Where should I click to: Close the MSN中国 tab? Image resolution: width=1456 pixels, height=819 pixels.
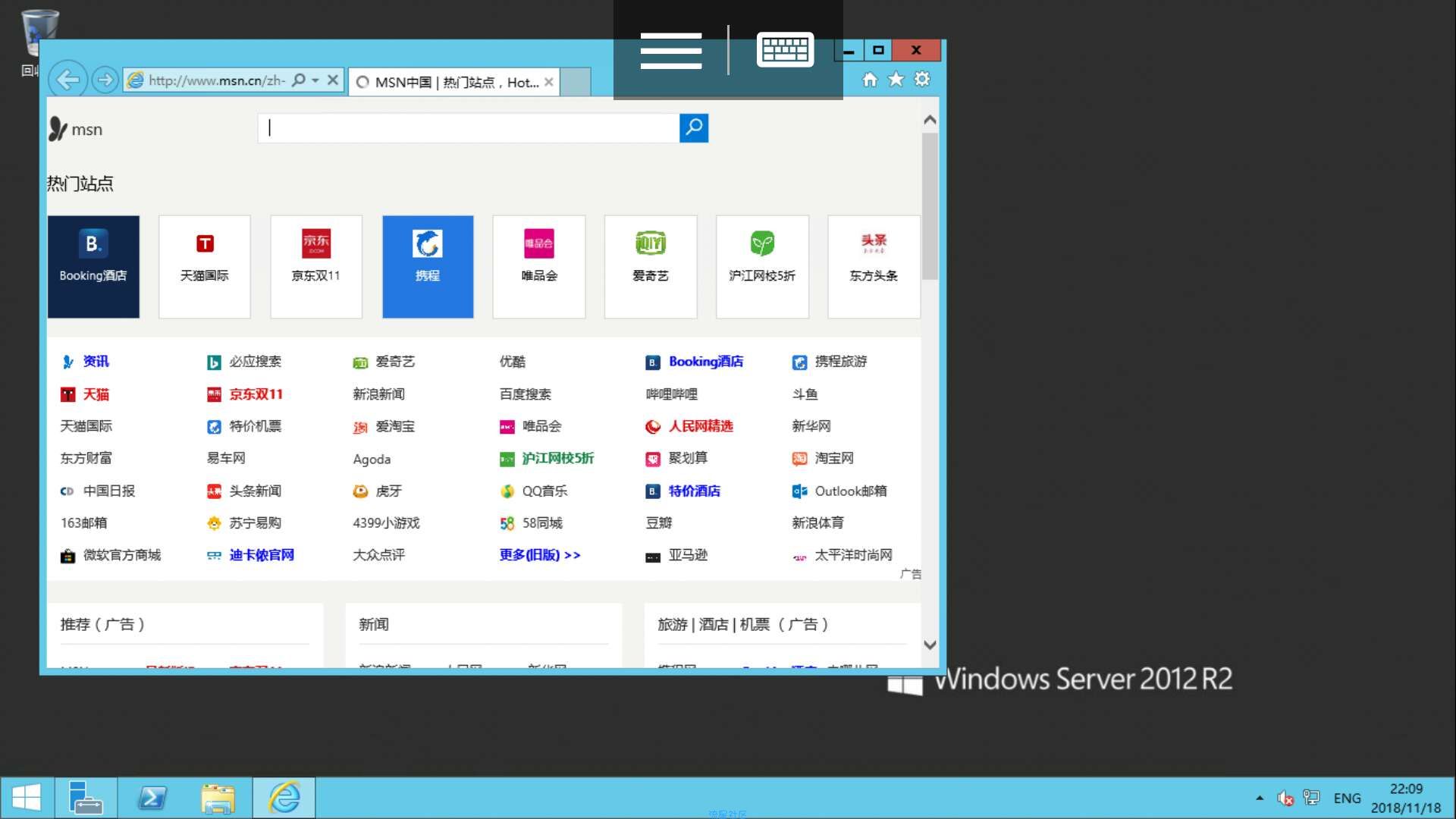[548, 82]
